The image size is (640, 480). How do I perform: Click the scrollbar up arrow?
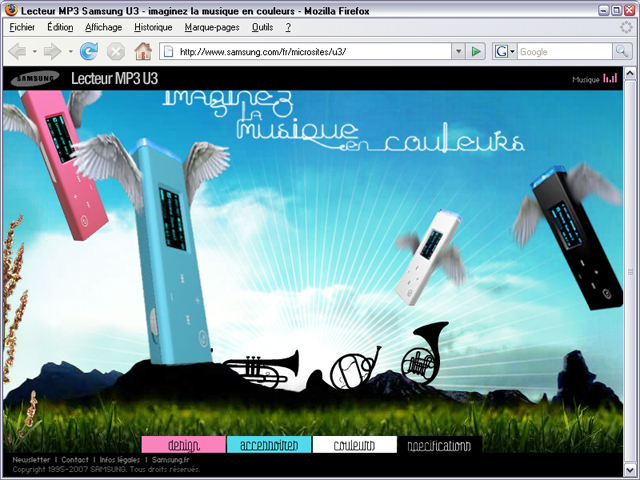point(630,73)
